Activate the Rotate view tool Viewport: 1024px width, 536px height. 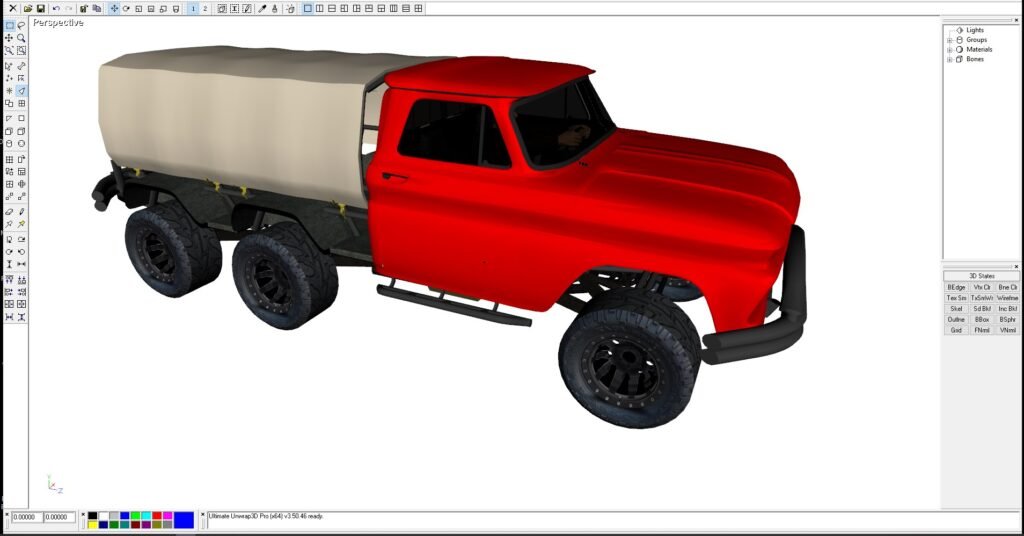click(126, 8)
